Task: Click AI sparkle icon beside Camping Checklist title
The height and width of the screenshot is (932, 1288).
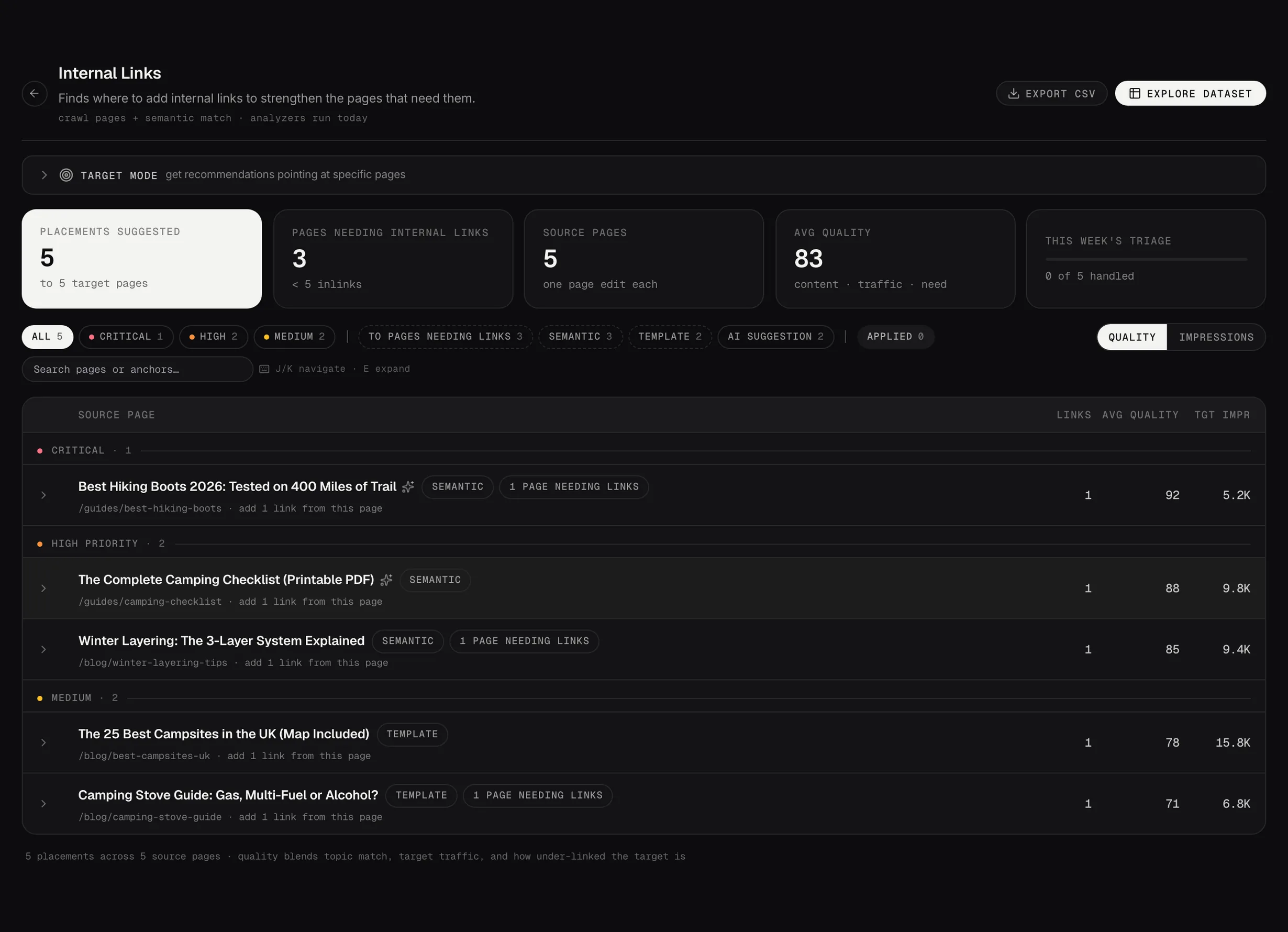Action: point(386,580)
